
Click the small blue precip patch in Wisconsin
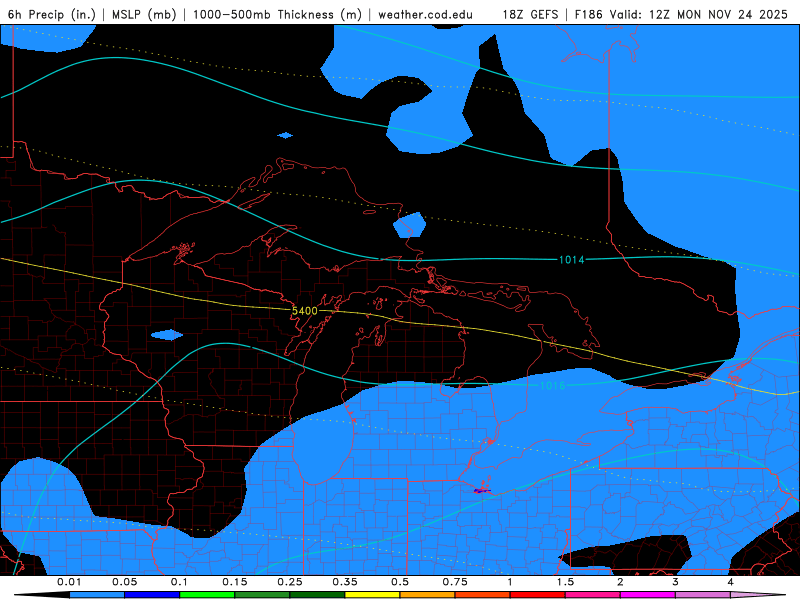coord(167,335)
